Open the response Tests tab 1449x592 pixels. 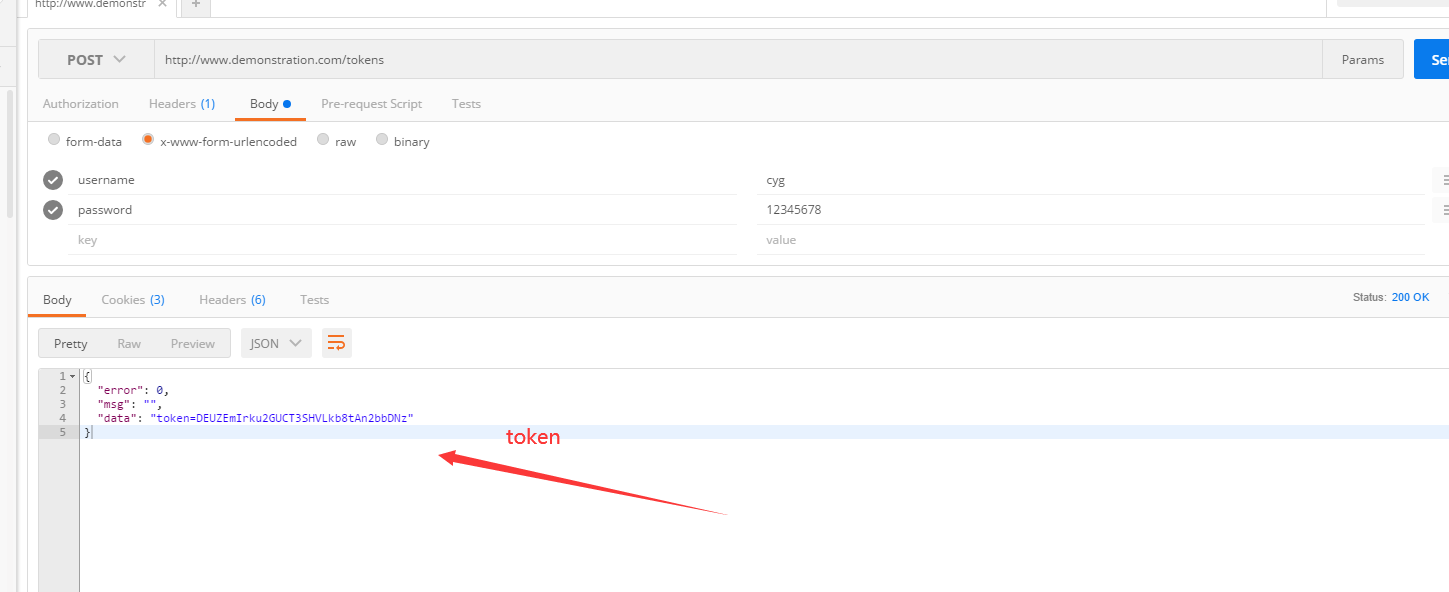314,299
